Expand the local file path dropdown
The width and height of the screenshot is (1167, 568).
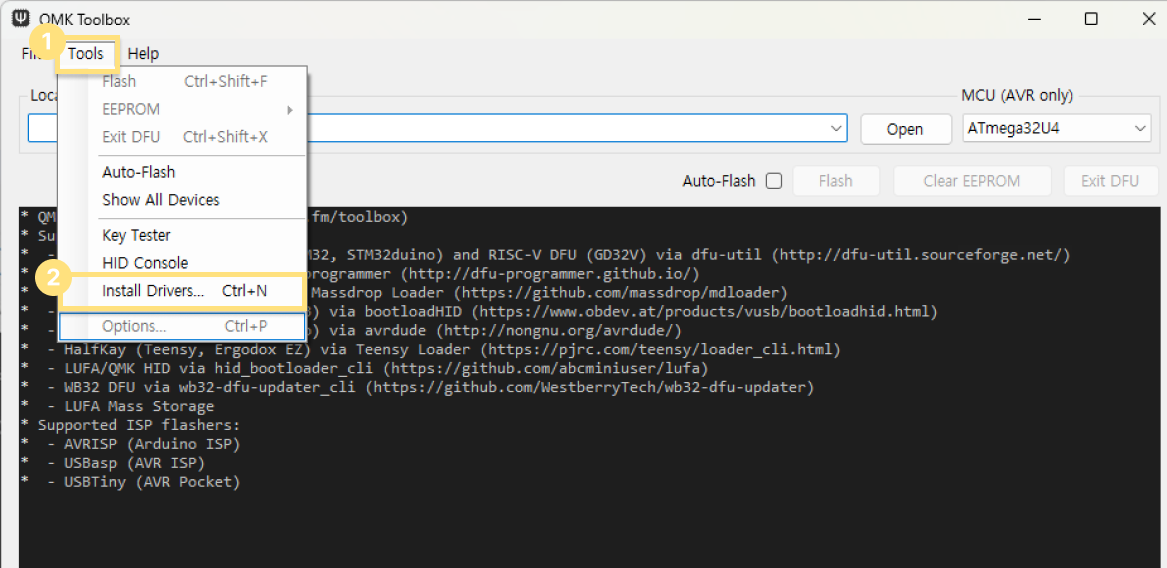click(x=836, y=129)
